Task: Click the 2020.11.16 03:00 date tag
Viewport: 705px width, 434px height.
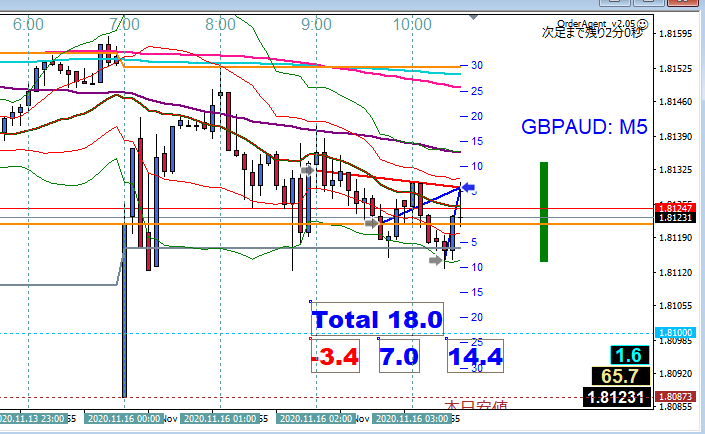Action: click(x=412, y=419)
